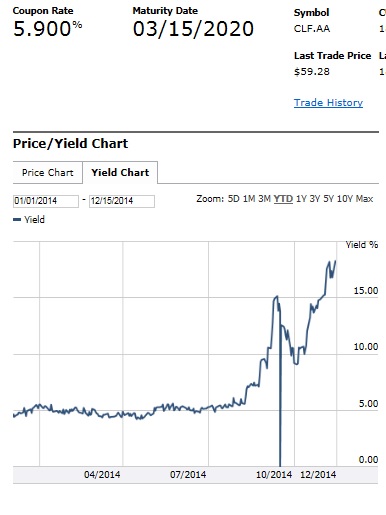The height and width of the screenshot is (515, 386).
Task: Click the end date field 12/15/2014
Action: point(122,201)
